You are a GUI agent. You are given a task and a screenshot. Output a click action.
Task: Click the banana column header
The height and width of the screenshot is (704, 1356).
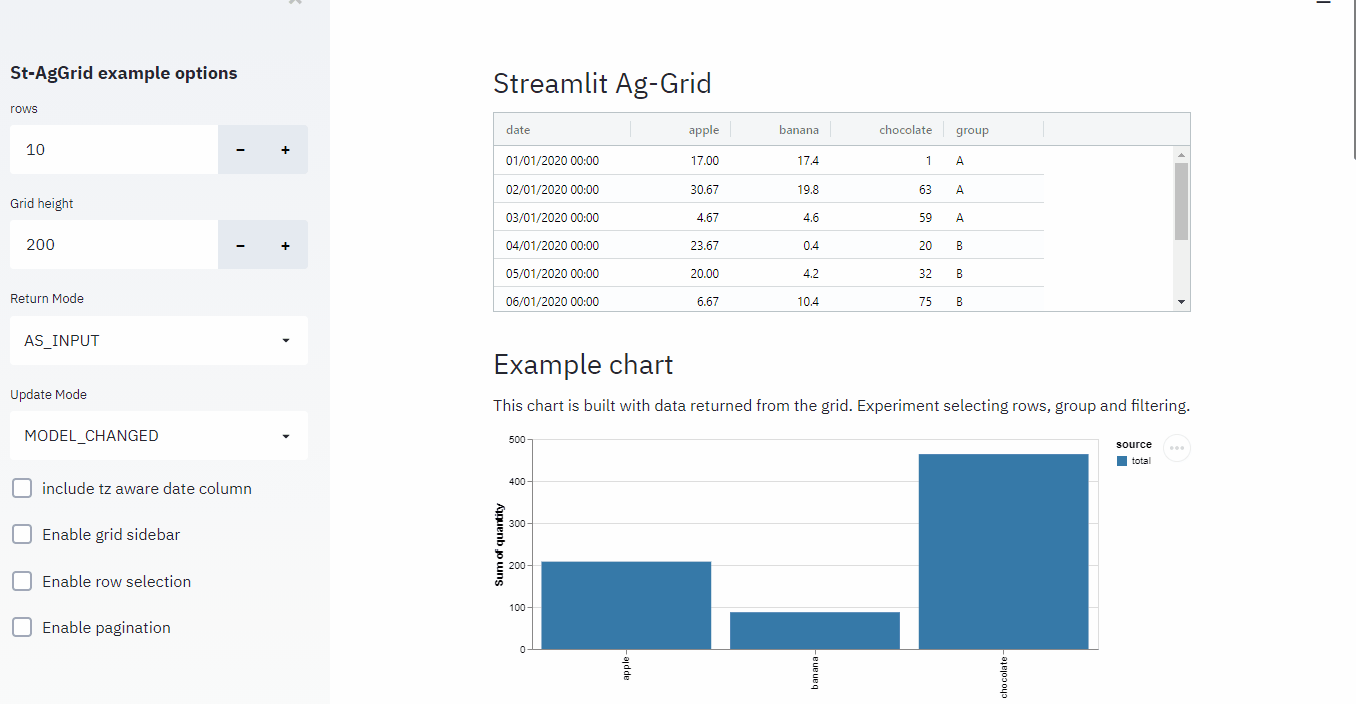tap(798, 130)
